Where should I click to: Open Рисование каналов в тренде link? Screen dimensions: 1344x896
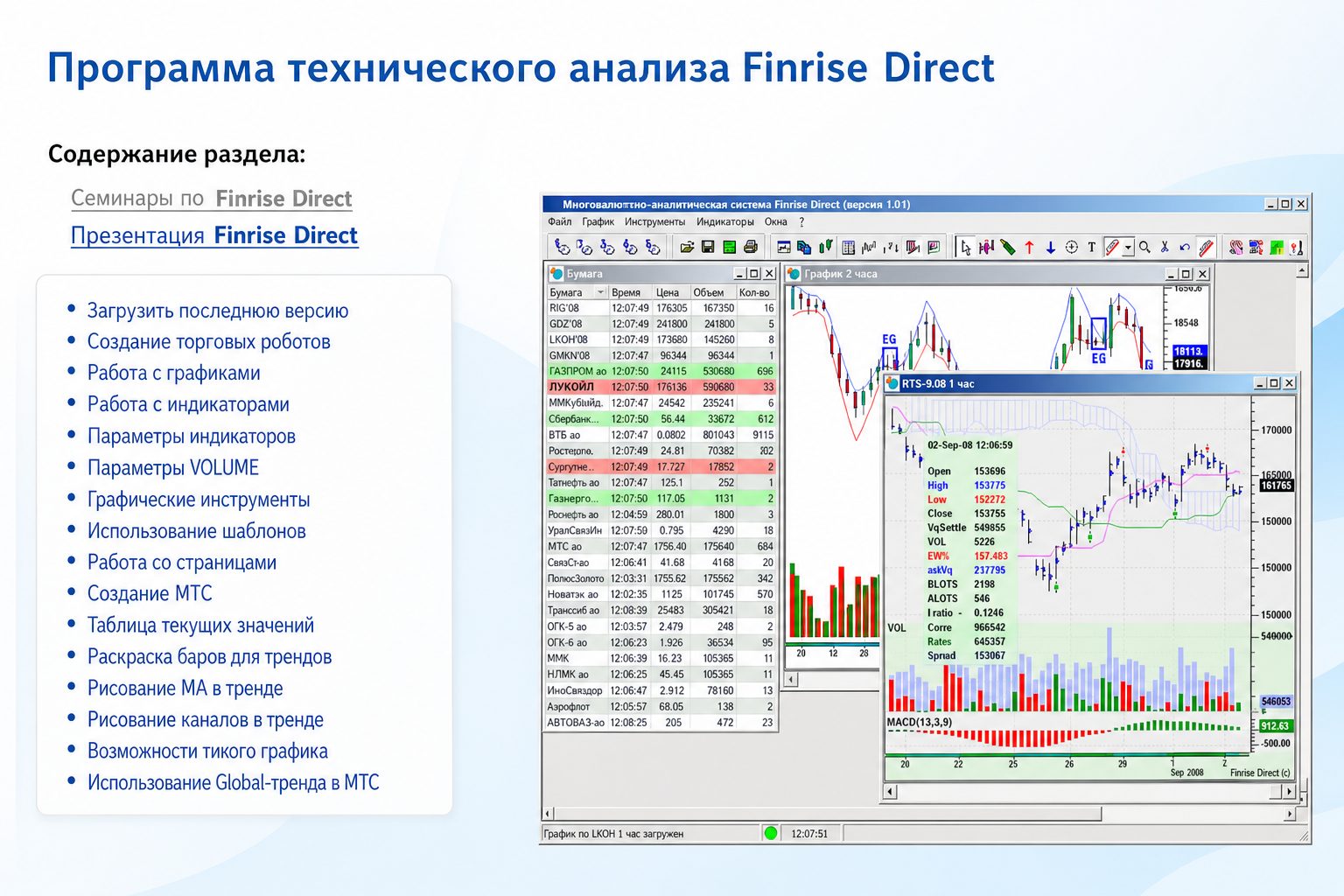pos(205,720)
